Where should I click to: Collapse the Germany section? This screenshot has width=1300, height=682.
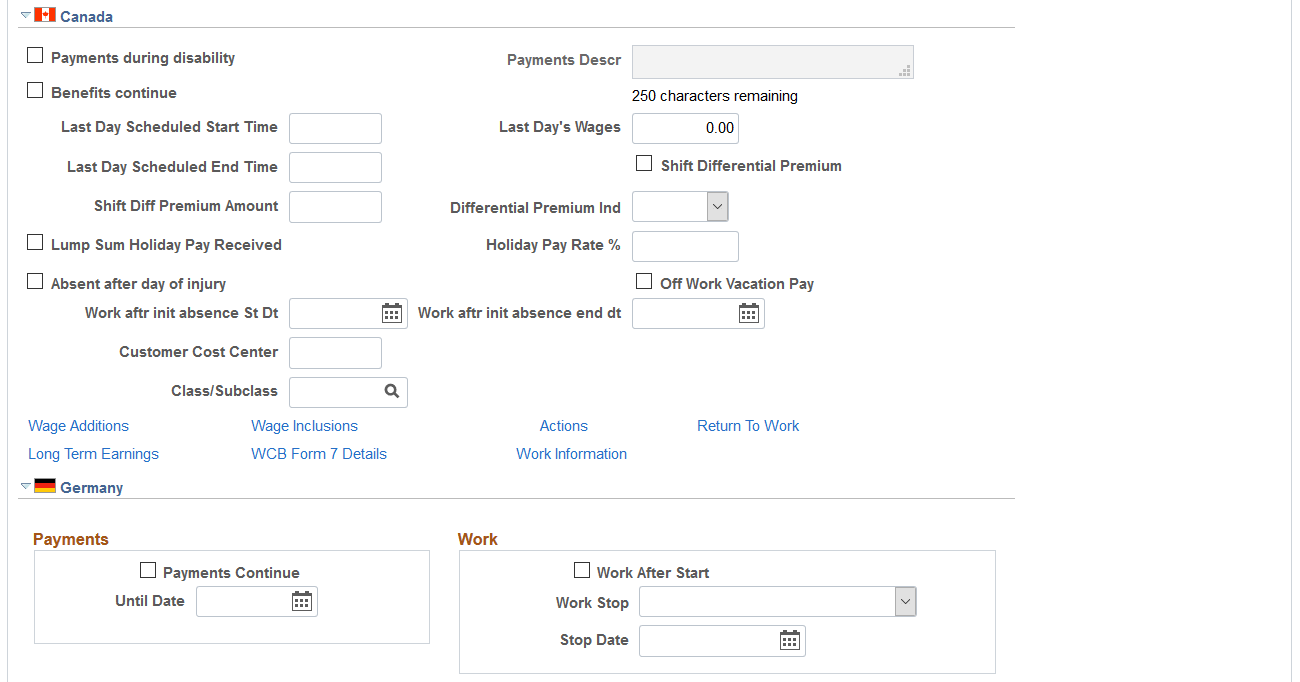(x=26, y=487)
